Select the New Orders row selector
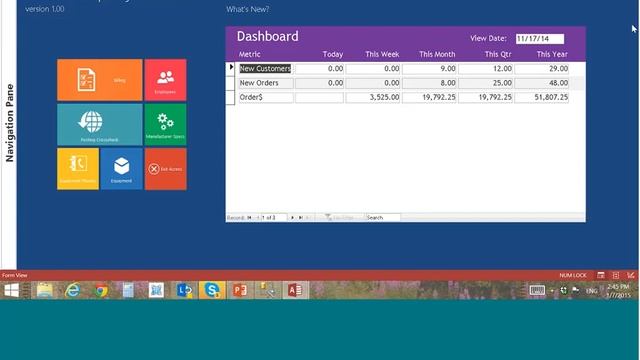 pyautogui.click(x=231, y=83)
